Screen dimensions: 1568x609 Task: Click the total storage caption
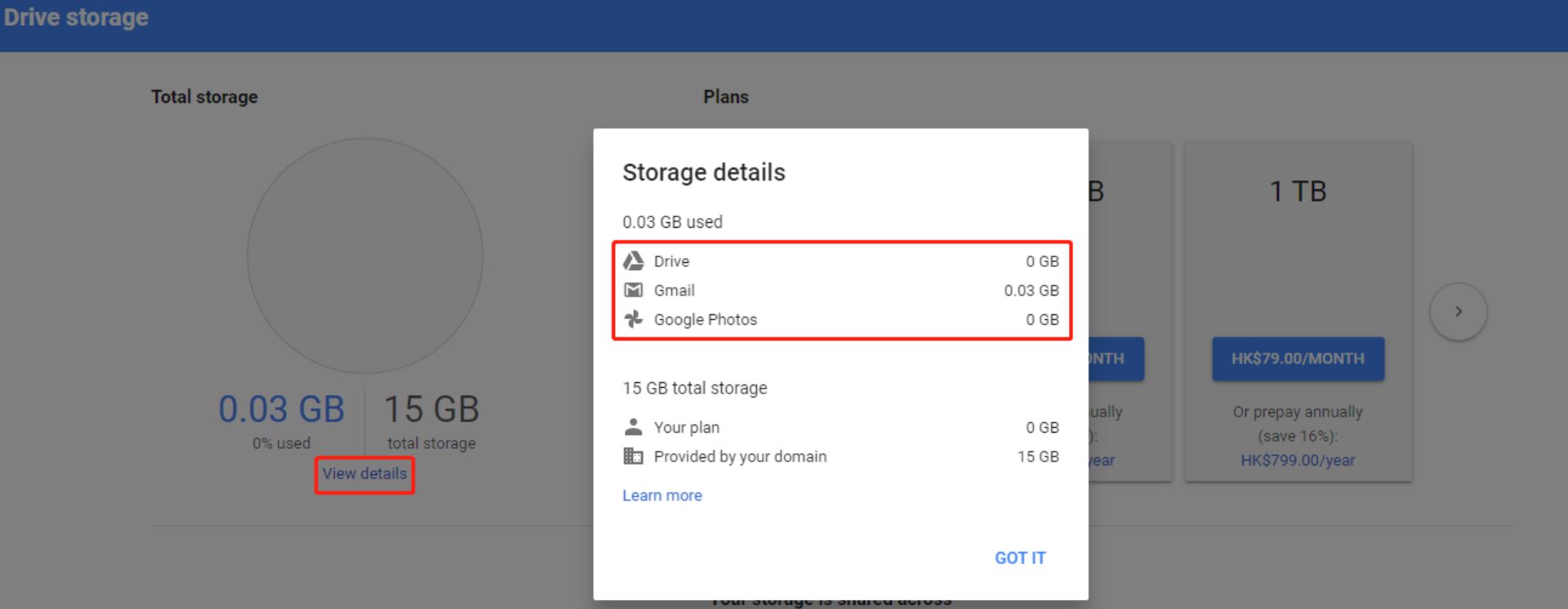point(431,443)
